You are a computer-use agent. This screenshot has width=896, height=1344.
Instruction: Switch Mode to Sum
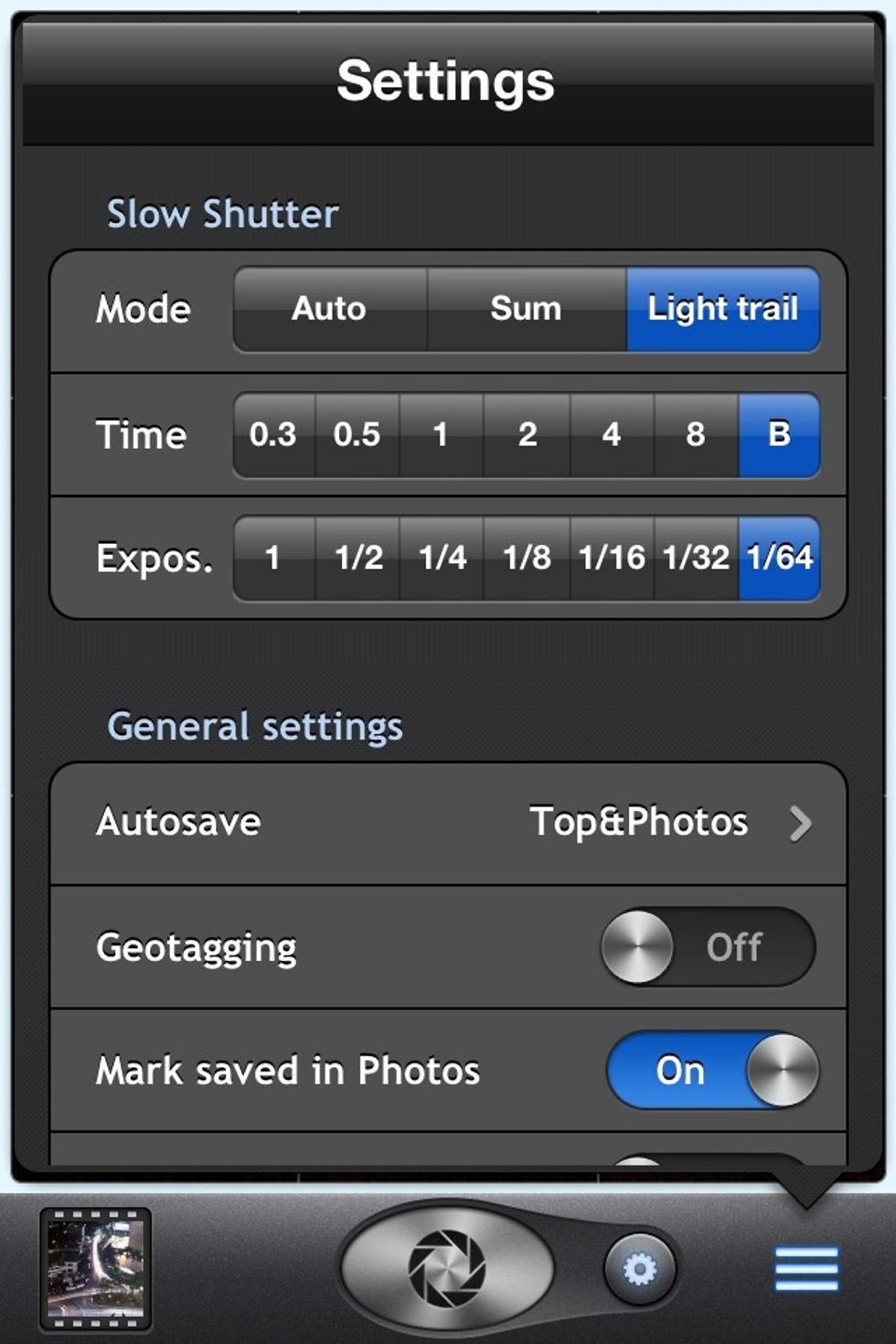[x=526, y=309]
